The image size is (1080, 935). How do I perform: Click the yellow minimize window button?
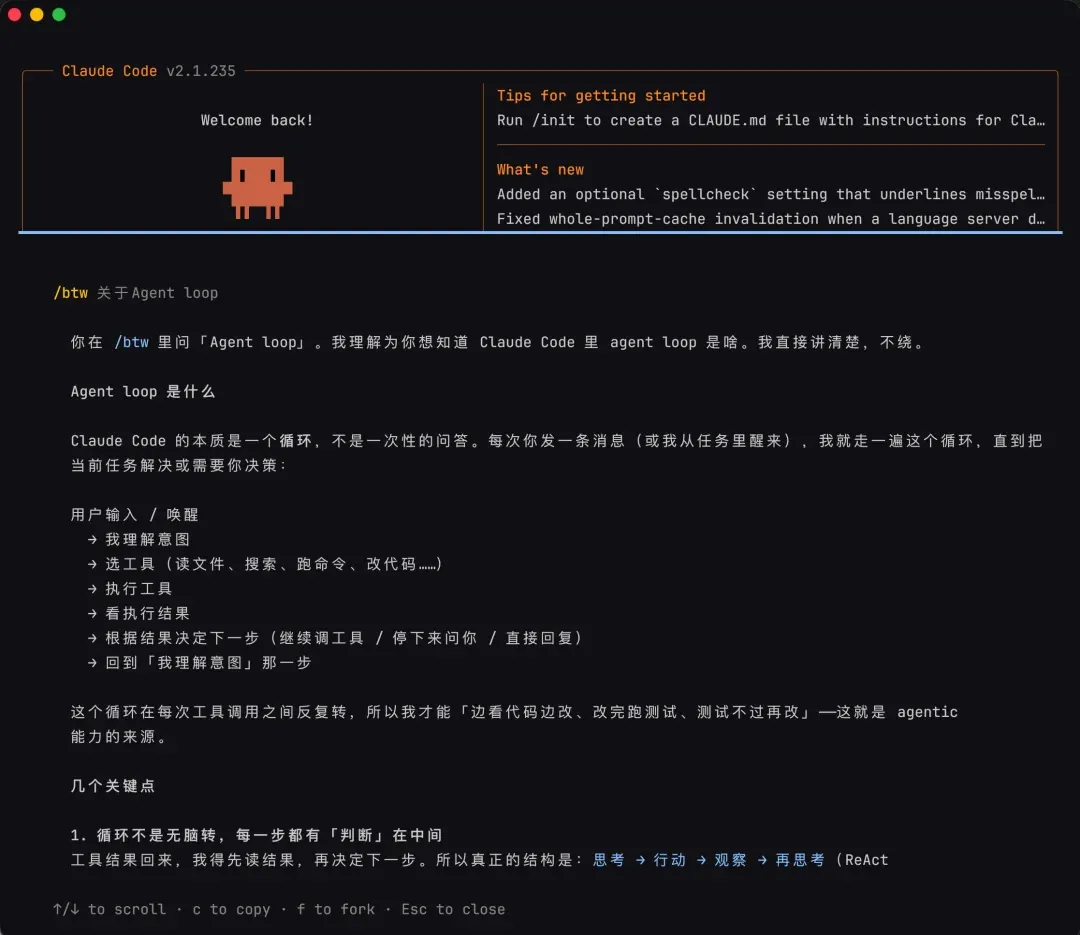coord(37,14)
